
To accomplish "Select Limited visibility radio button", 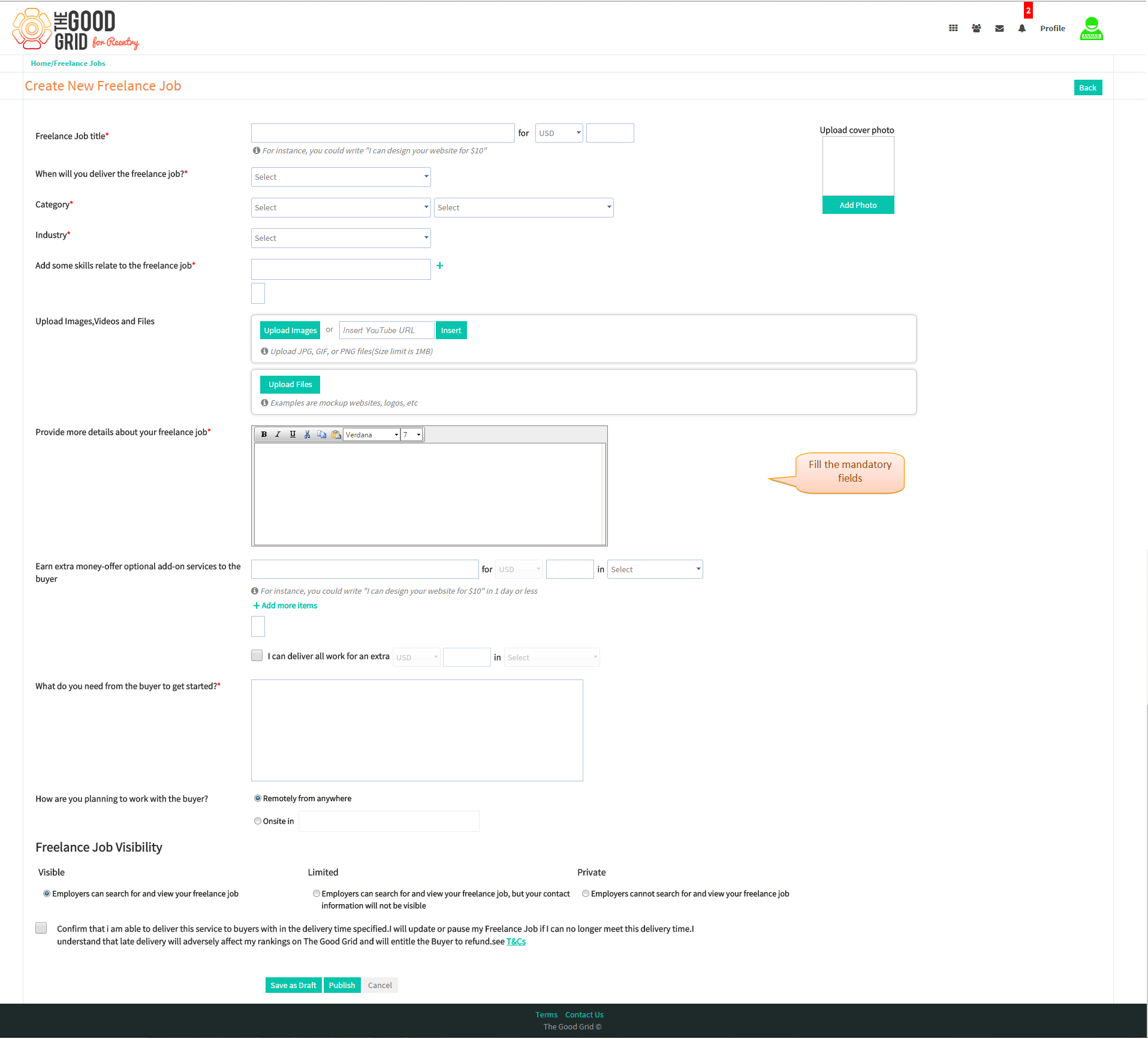I will coord(317,893).
